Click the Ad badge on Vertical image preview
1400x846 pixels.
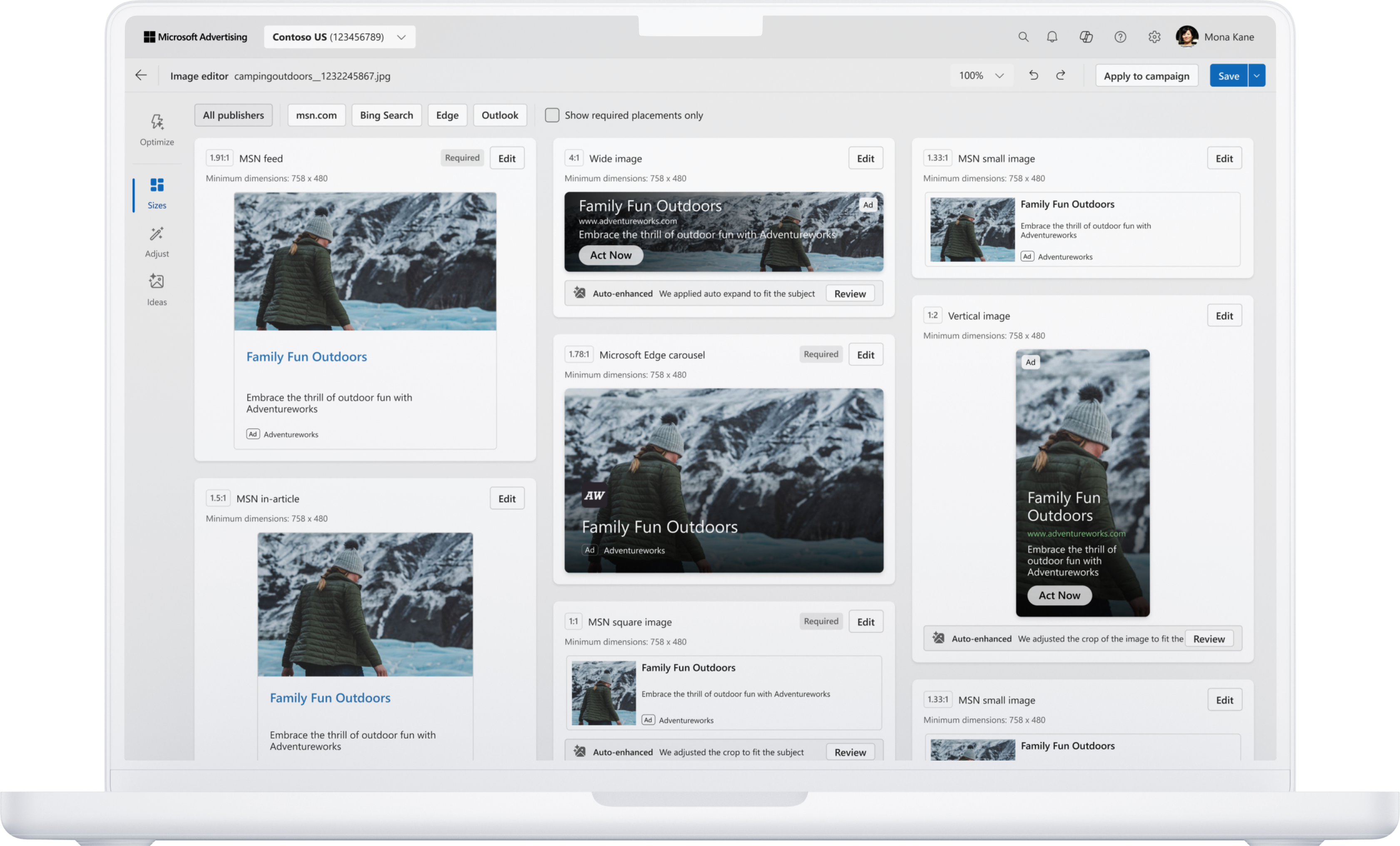(1030, 362)
